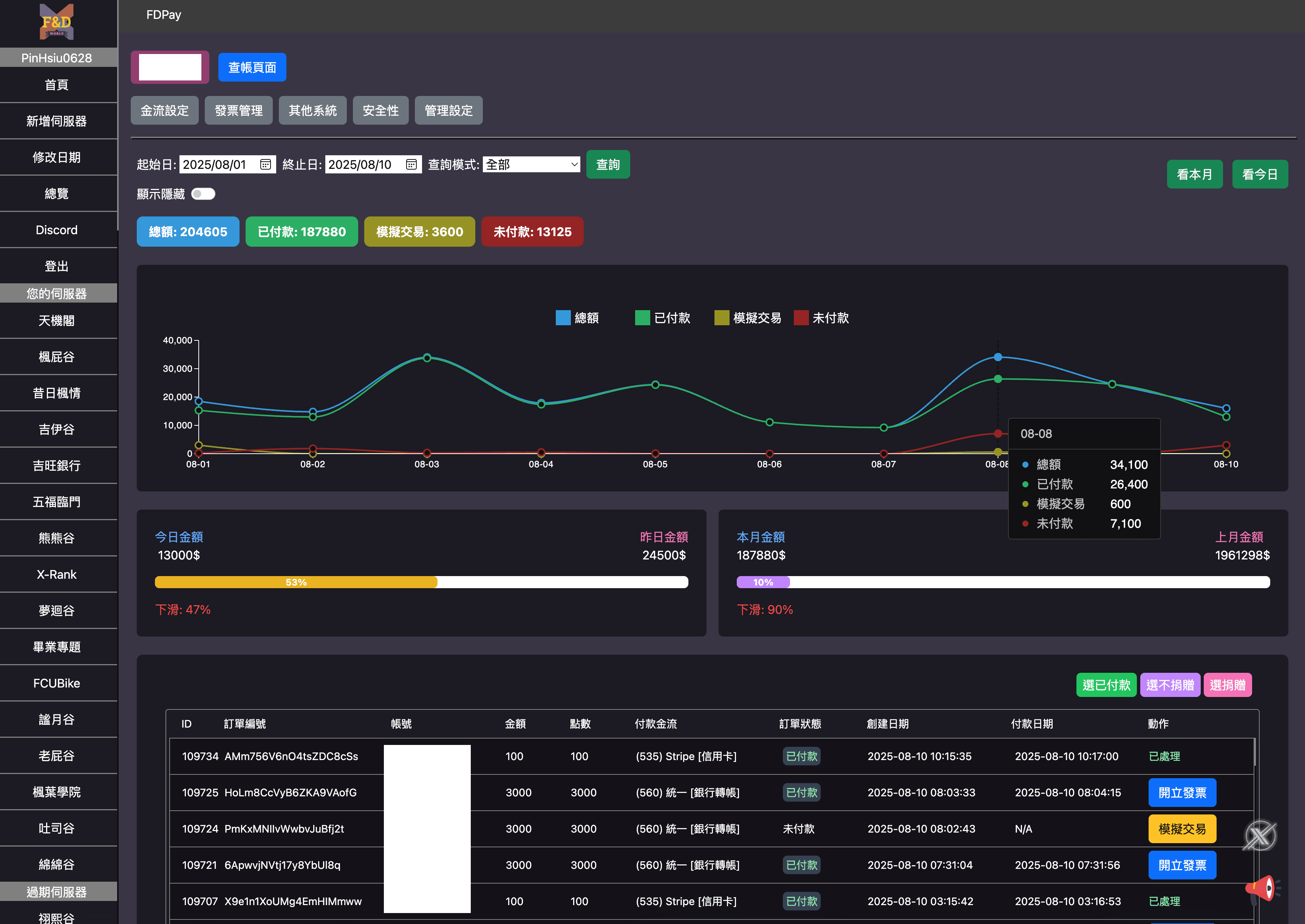Viewport: 1305px width, 924px height.
Task: Click 開立發票 for order 109721
Action: click(1182, 865)
